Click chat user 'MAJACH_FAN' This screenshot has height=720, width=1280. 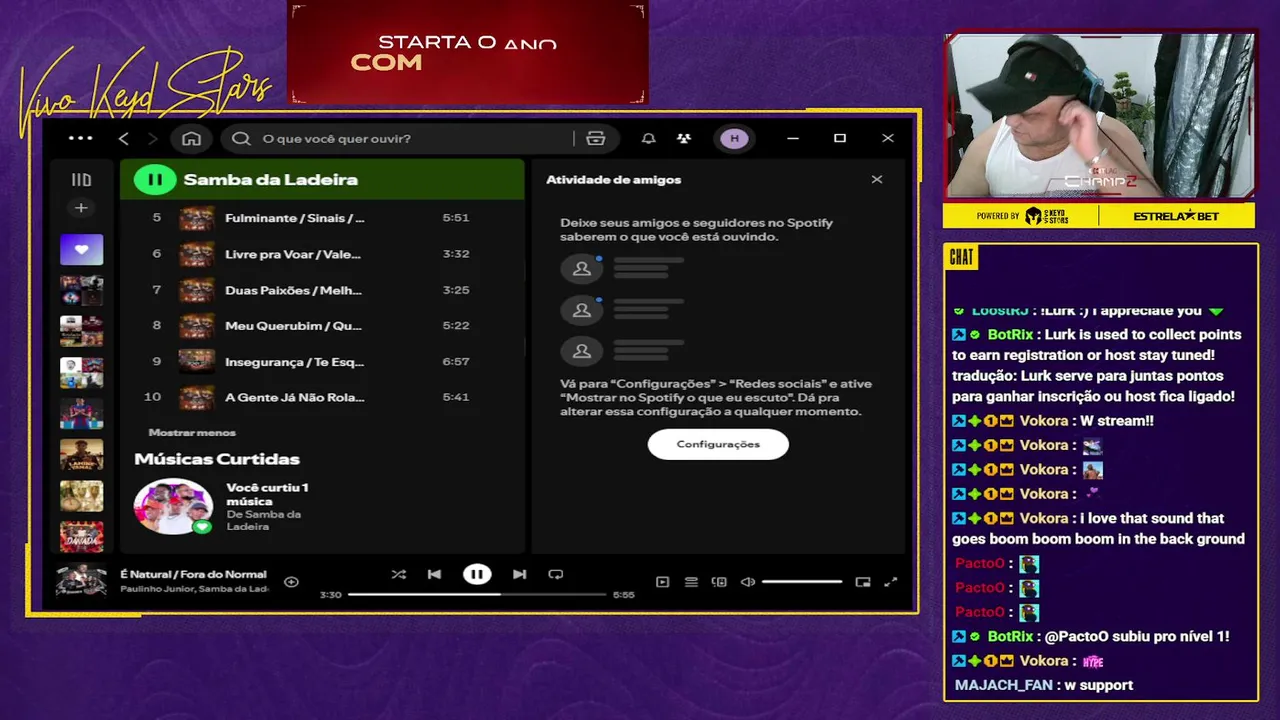click(1005, 685)
